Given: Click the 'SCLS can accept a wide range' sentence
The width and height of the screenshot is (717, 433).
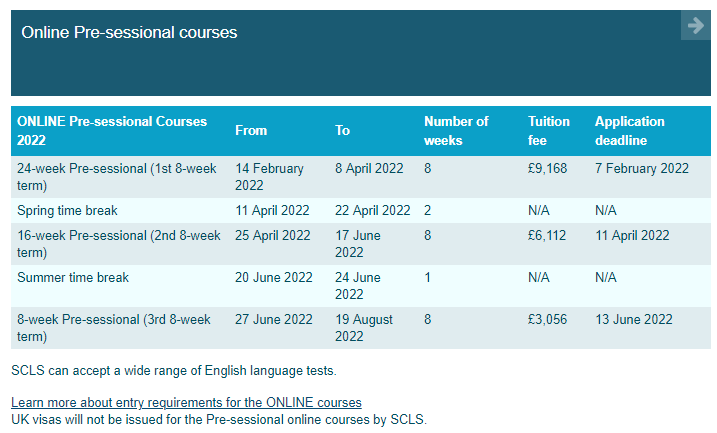Looking at the screenshot, I should point(174,370).
